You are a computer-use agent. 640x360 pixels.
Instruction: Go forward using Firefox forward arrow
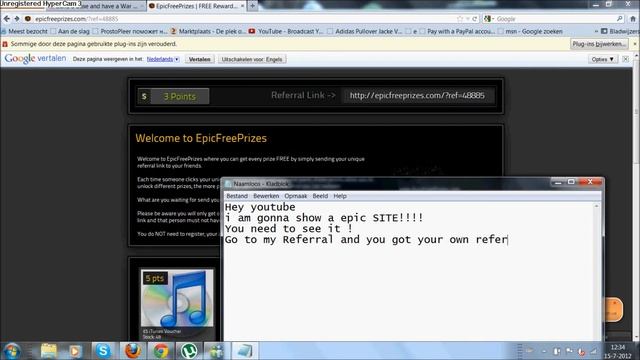[x=17, y=19]
